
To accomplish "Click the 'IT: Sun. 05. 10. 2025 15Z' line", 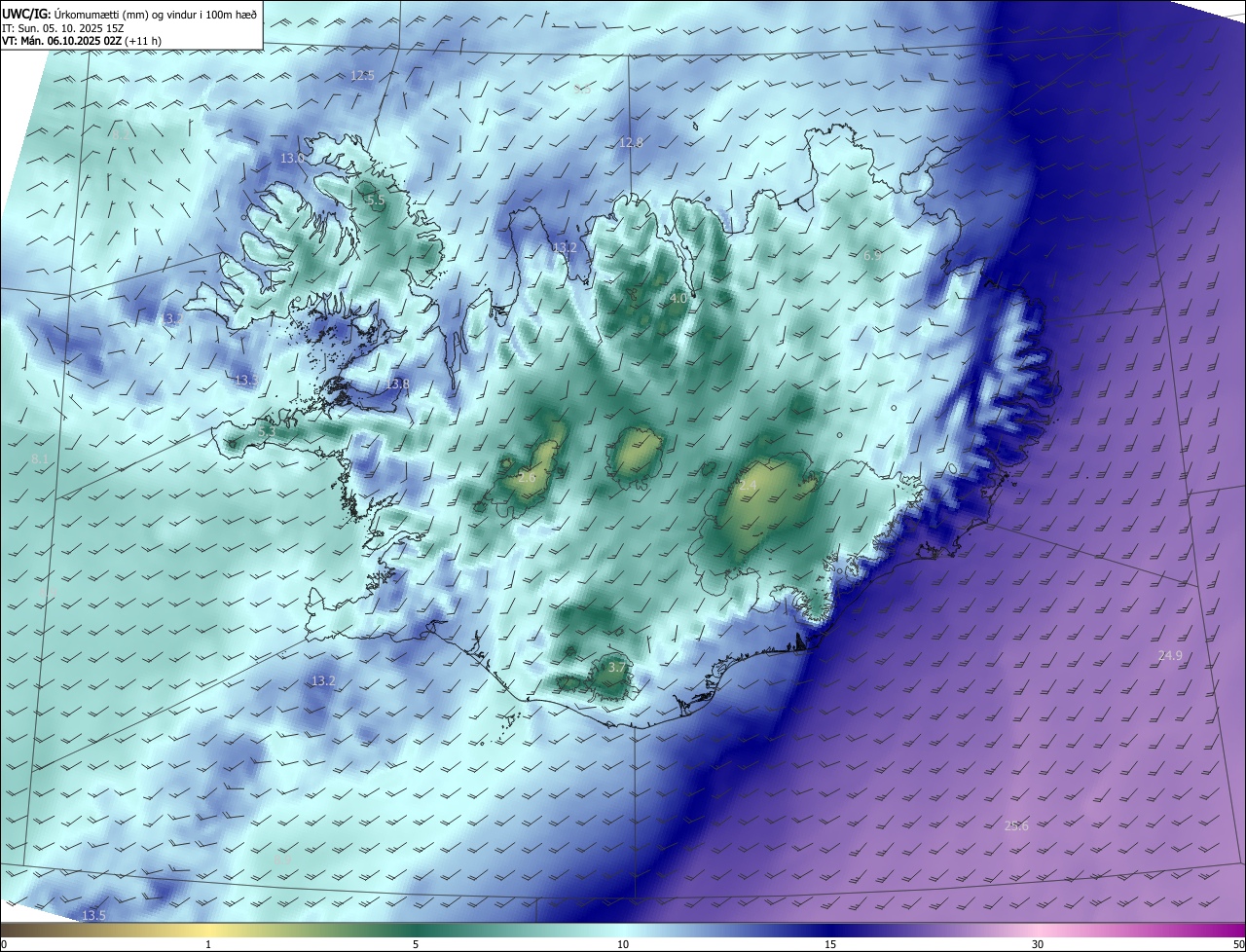I will pos(62,27).
